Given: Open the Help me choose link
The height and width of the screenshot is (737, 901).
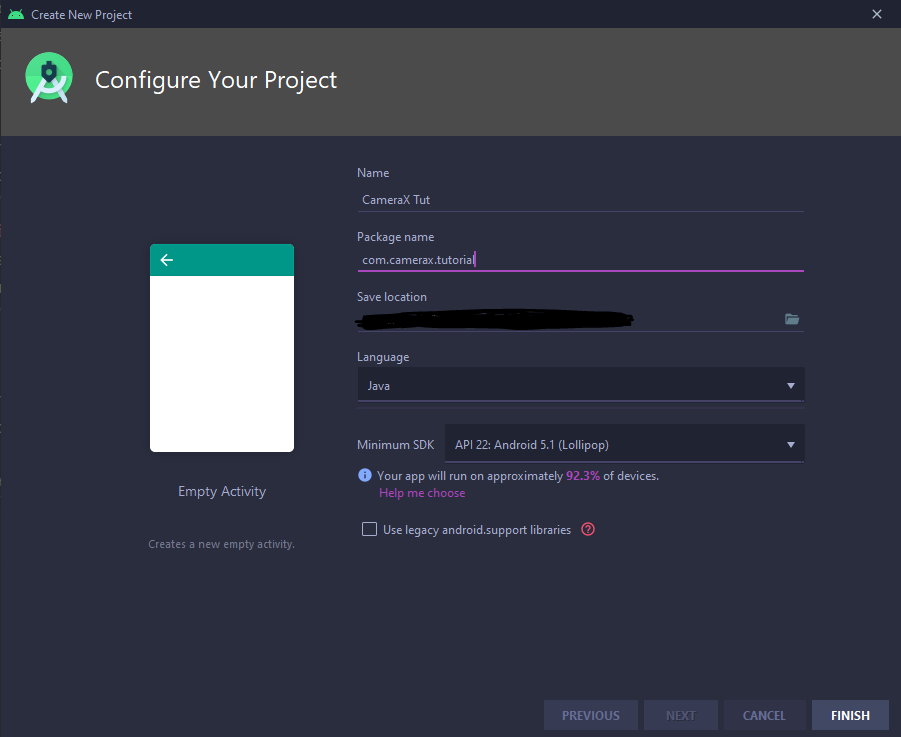Looking at the screenshot, I should [422, 493].
